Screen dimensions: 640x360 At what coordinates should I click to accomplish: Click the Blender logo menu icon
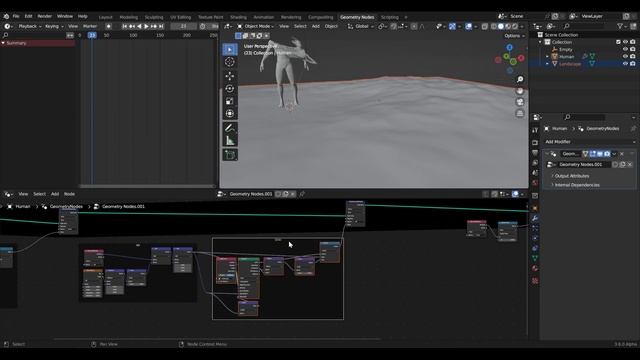click(6, 16)
